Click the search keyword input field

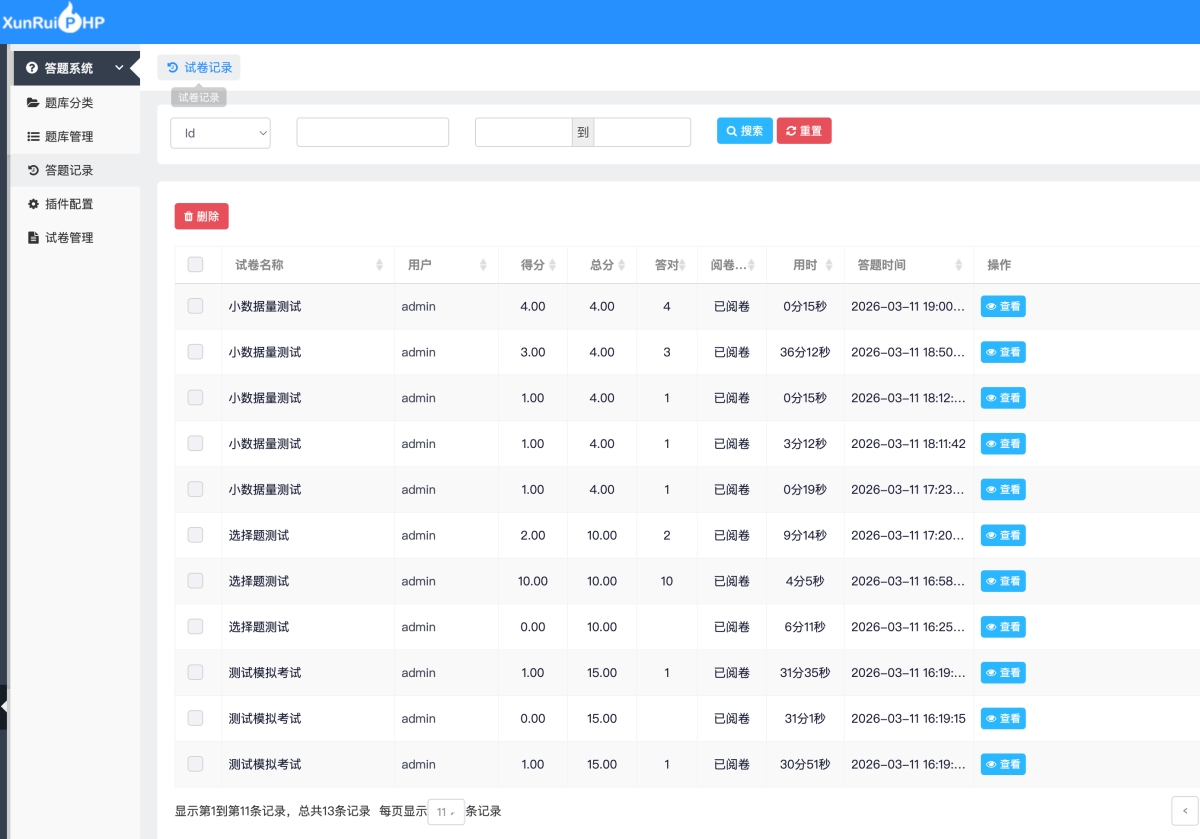pyautogui.click(x=372, y=132)
